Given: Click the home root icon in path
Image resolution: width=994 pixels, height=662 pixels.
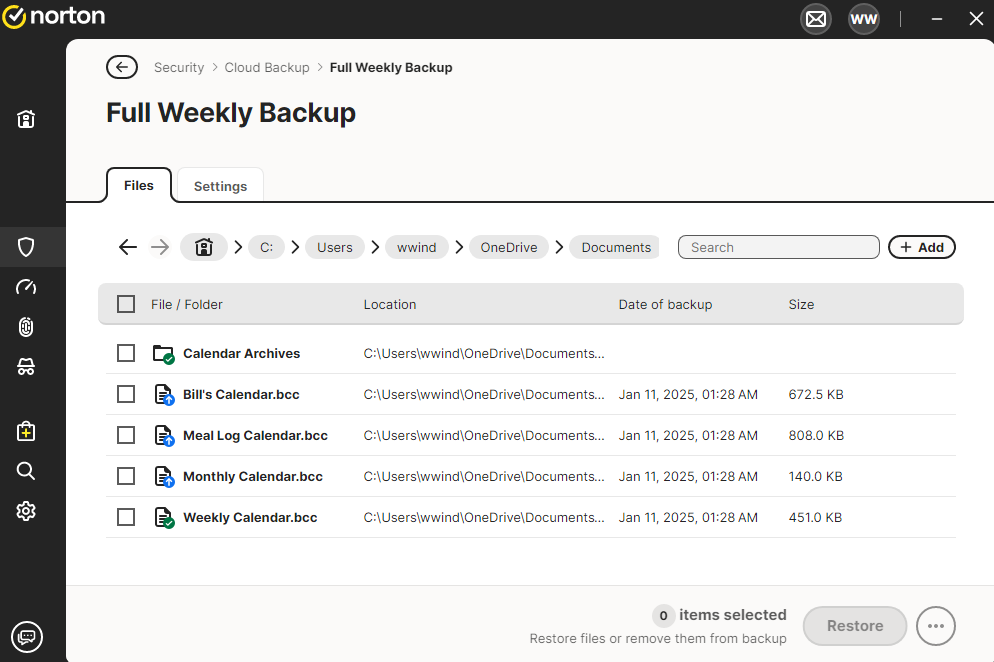Looking at the screenshot, I should (x=204, y=247).
